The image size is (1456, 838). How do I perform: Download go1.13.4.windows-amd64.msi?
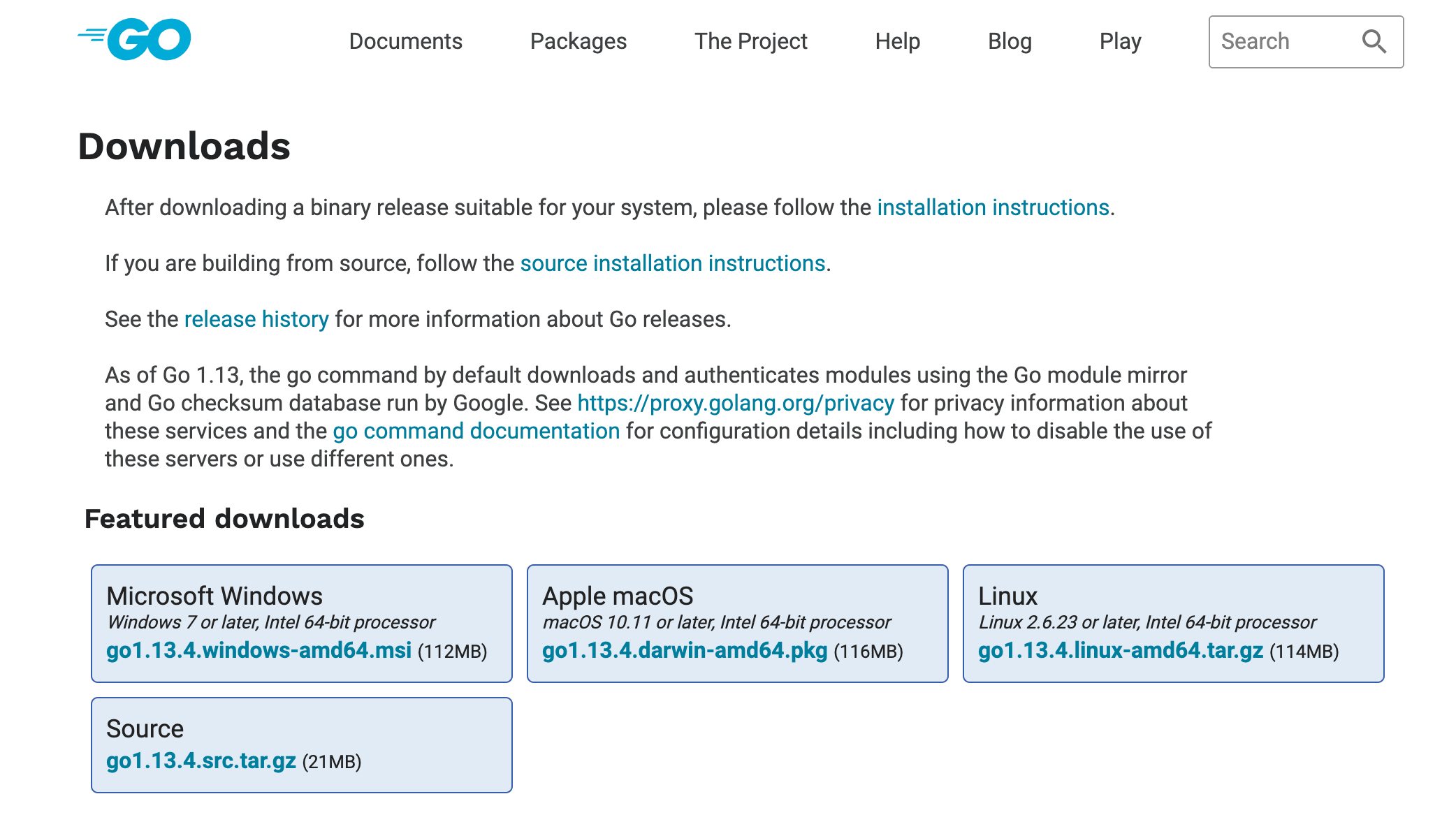click(259, 650)
